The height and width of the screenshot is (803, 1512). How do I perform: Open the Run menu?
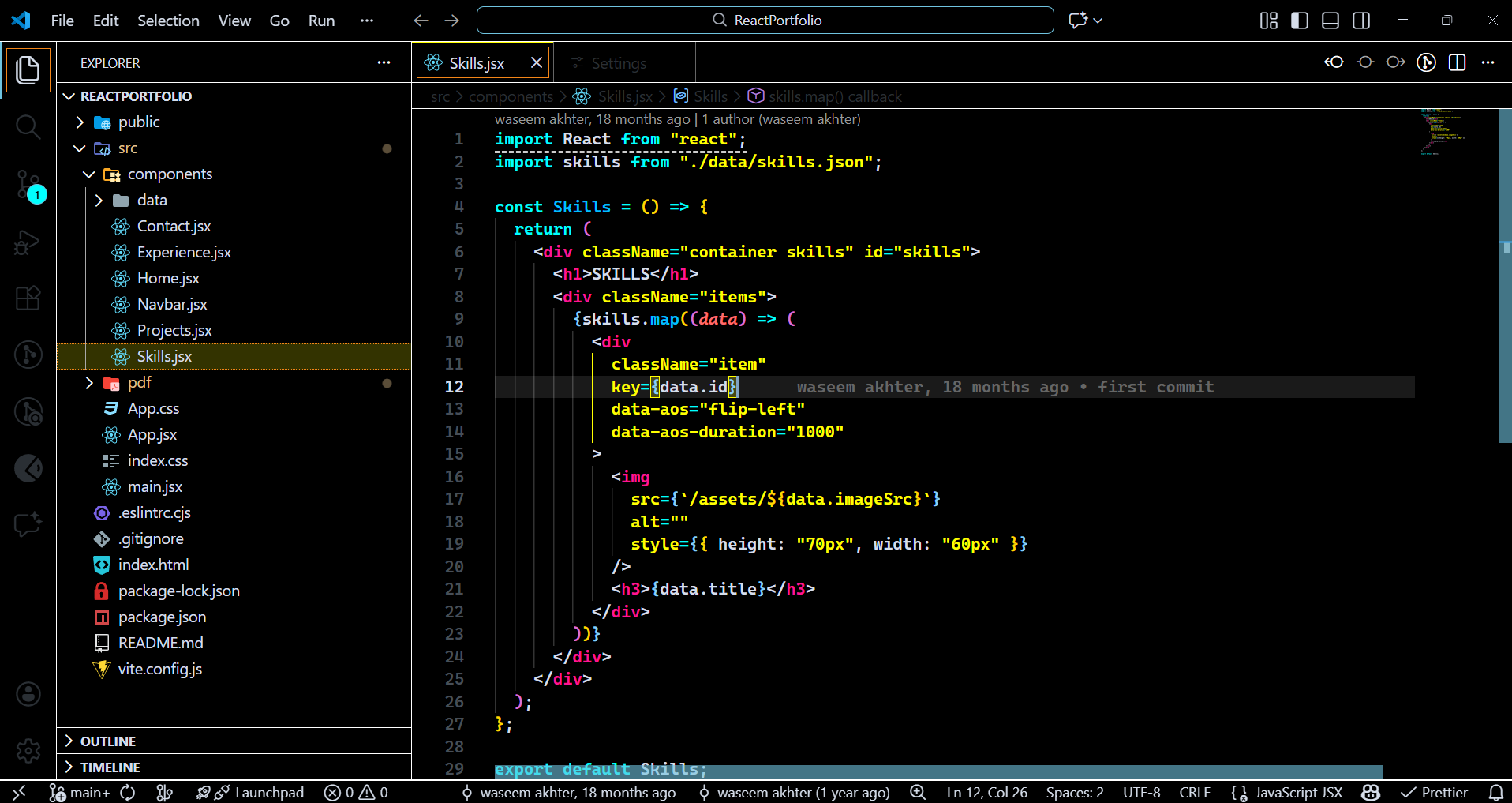pos(321,21)
